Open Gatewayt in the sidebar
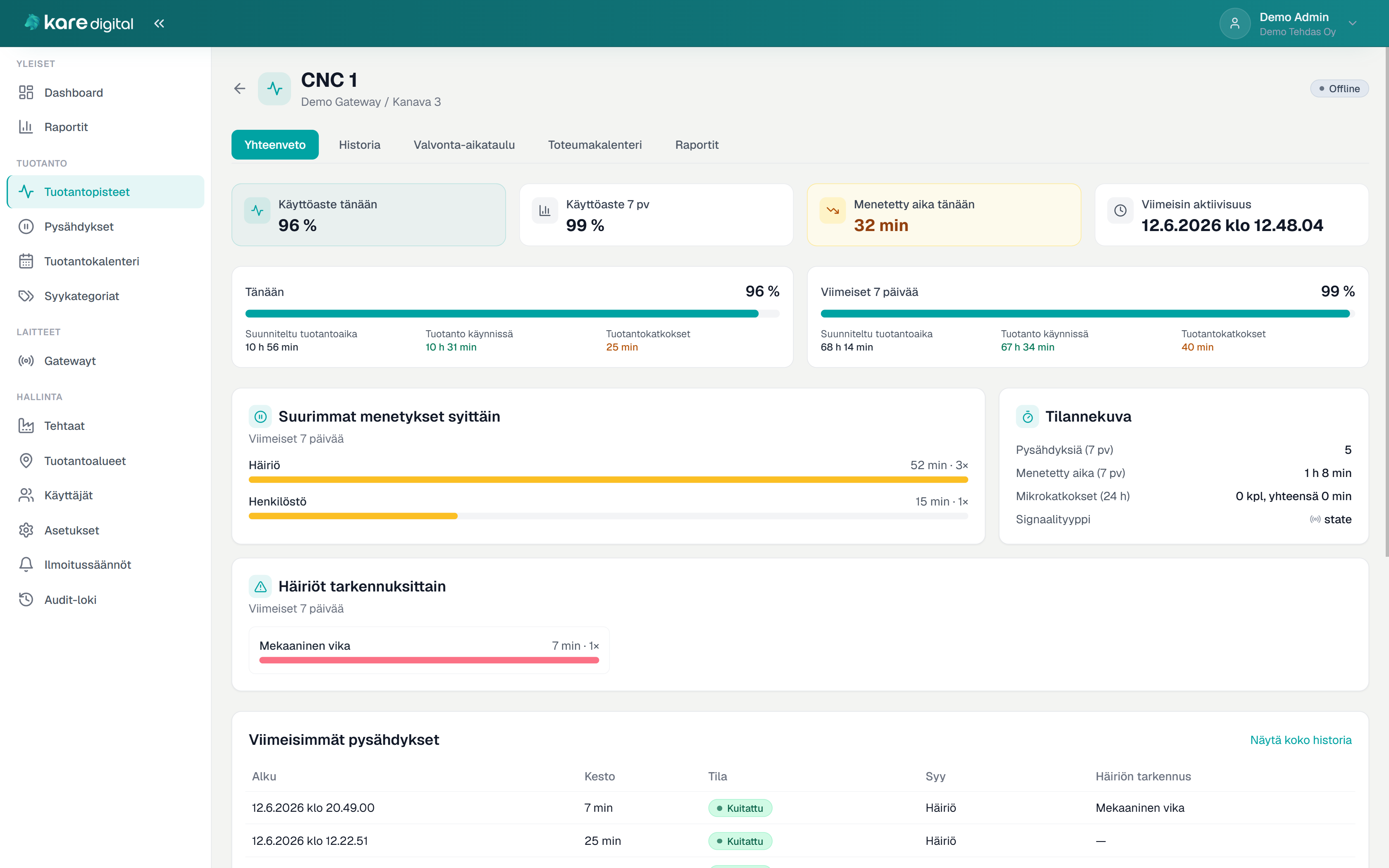The height and width of the screenshot is (868, 1389). tap(105, 361)
